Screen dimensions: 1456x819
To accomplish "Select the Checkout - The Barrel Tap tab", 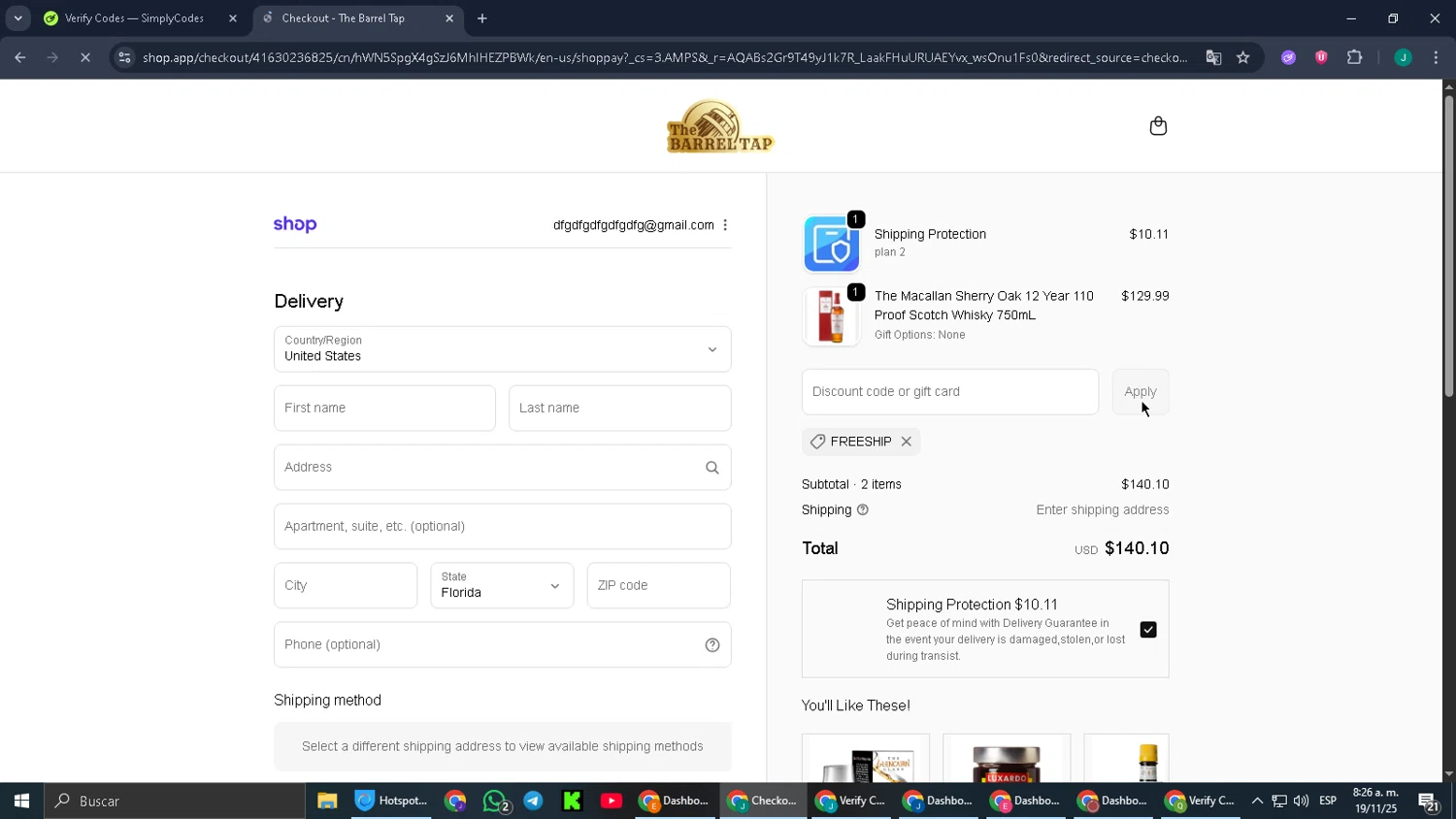I will pos(344,18).
